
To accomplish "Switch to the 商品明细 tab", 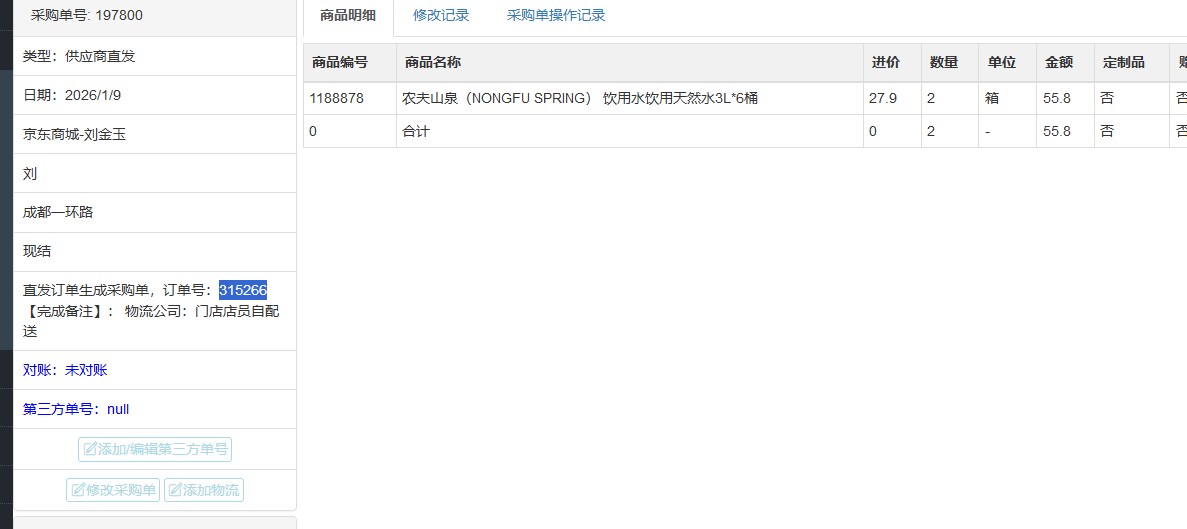I will pyautogui.click(x=348, y=15).
